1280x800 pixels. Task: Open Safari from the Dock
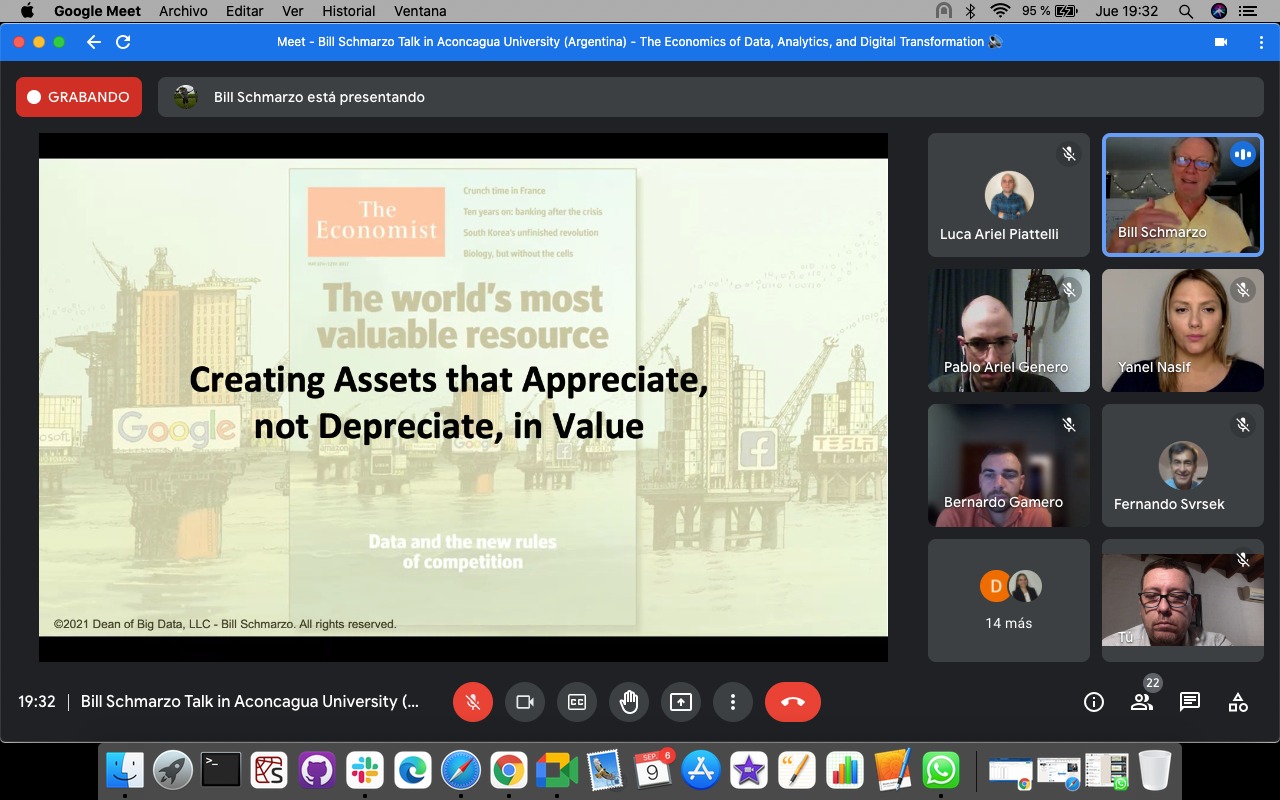tap(461, 770)
